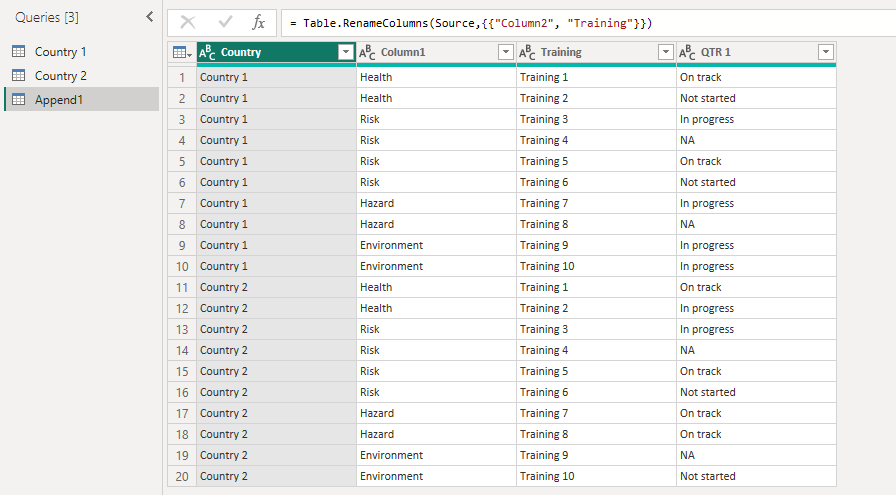Select the Training column header
Viewport: 896px width, 495px height.
click(x=596, y=53)
